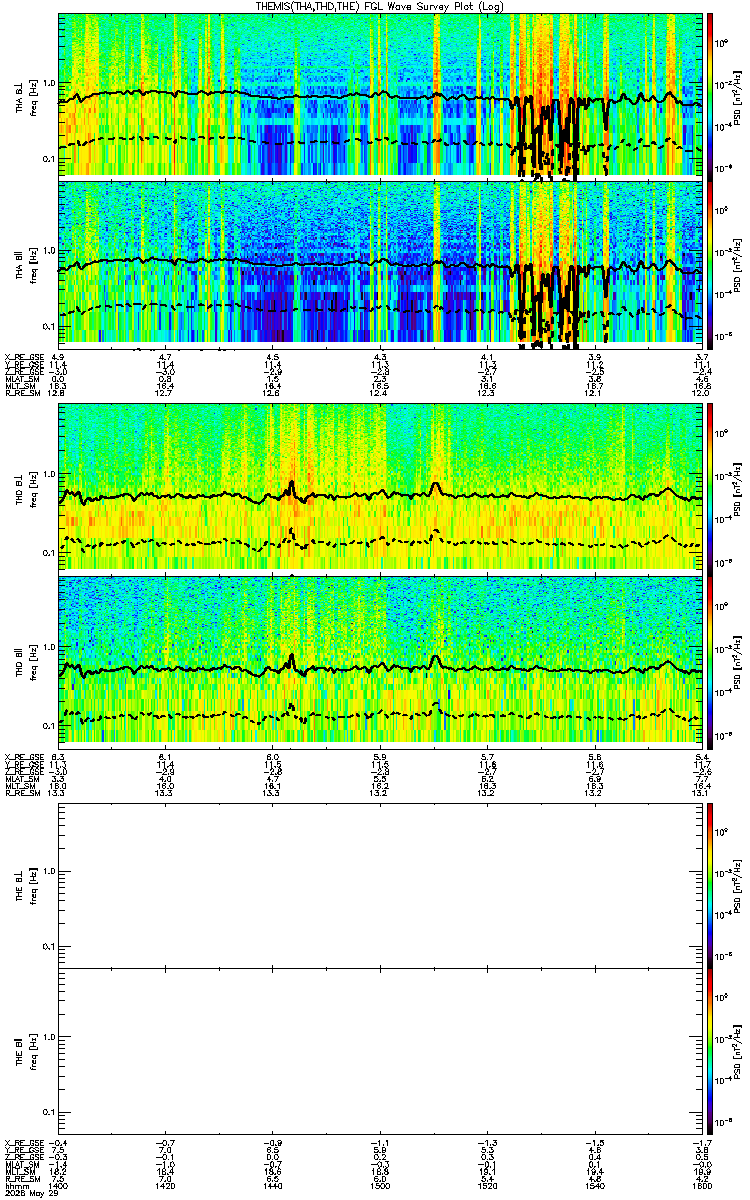Click the '1440' time tick label at the bottom
Viewport: 750px width, 1200px height.
pyautogui.click(x=272, y=1186)
